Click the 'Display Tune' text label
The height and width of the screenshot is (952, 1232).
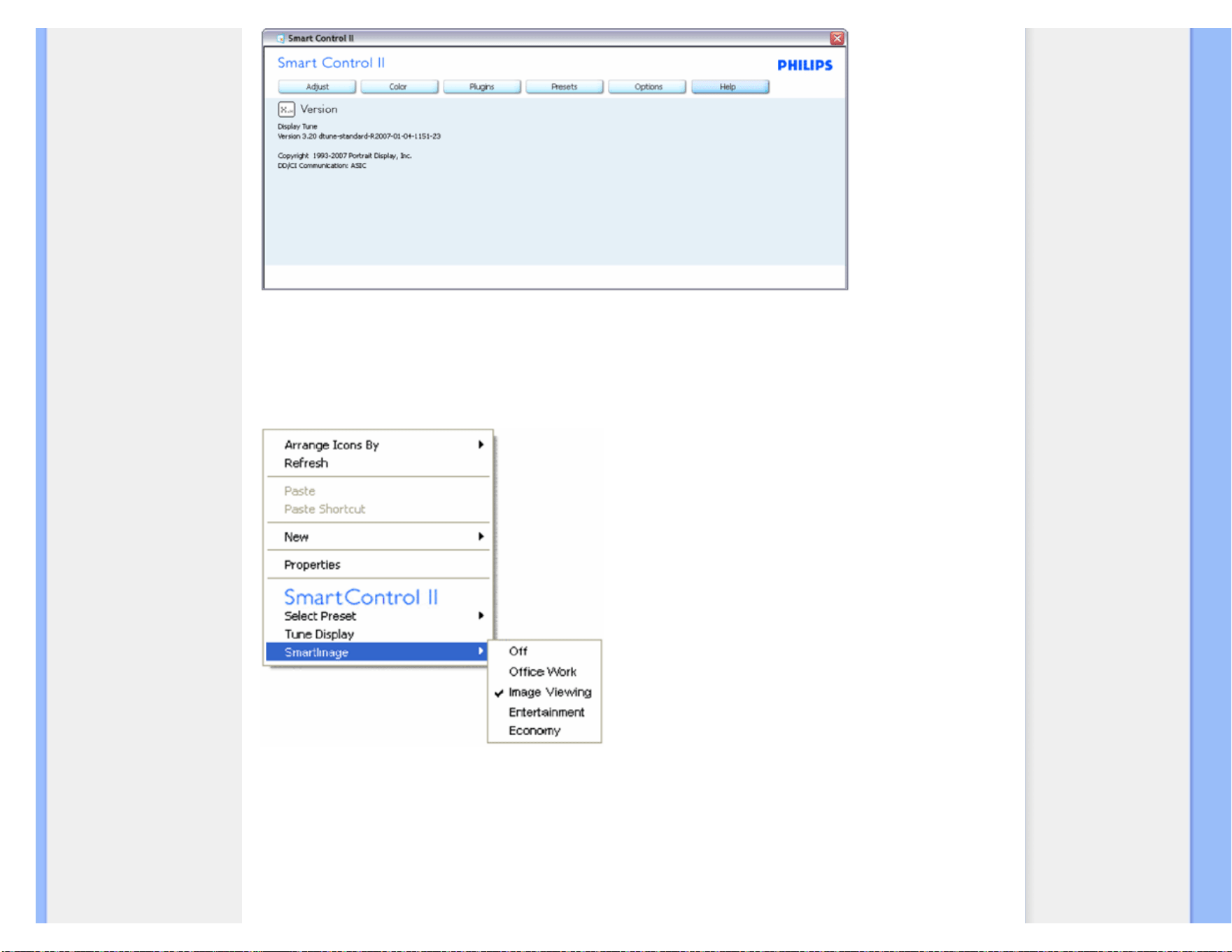(297, 127)
